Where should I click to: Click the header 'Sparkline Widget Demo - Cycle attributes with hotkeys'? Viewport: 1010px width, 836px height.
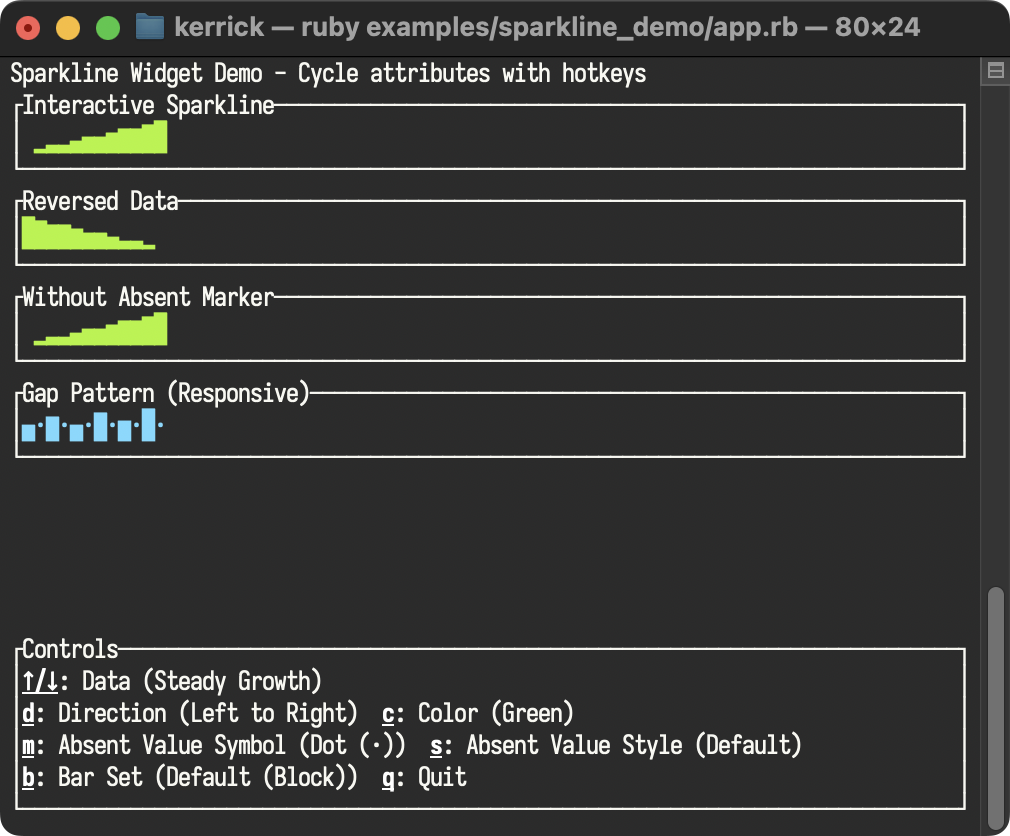click(328, 73)
